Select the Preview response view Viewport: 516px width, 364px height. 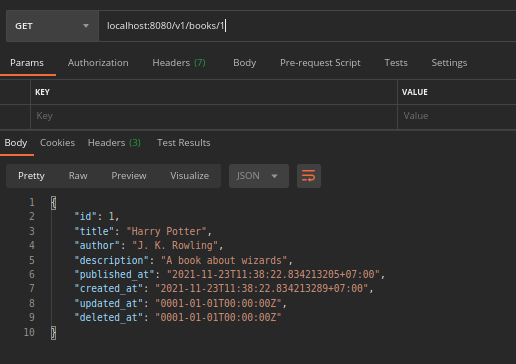(x=129, y=176)
